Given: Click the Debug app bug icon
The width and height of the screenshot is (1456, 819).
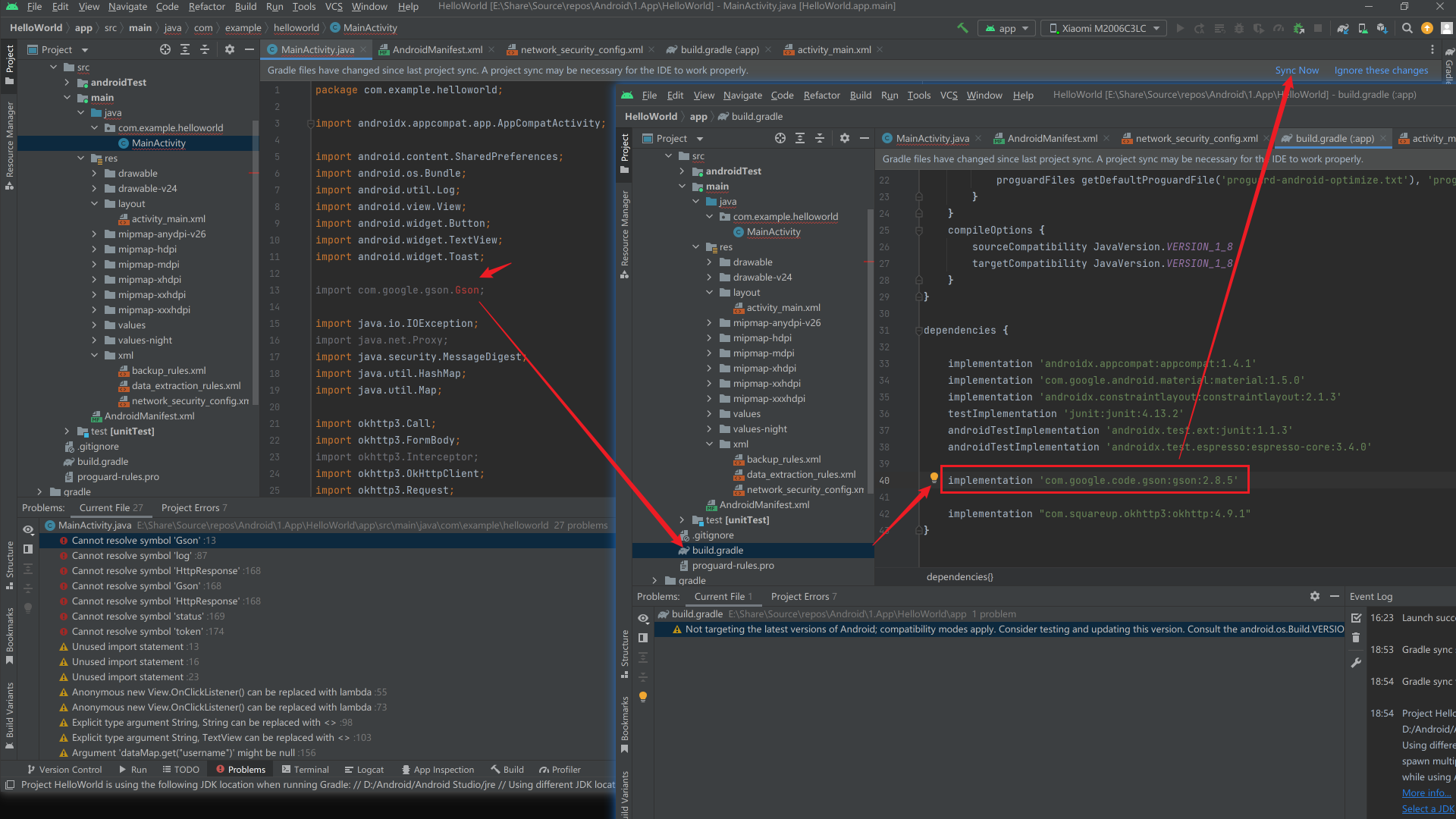Looking at the screenshot, I should [x=1239, y=28].
